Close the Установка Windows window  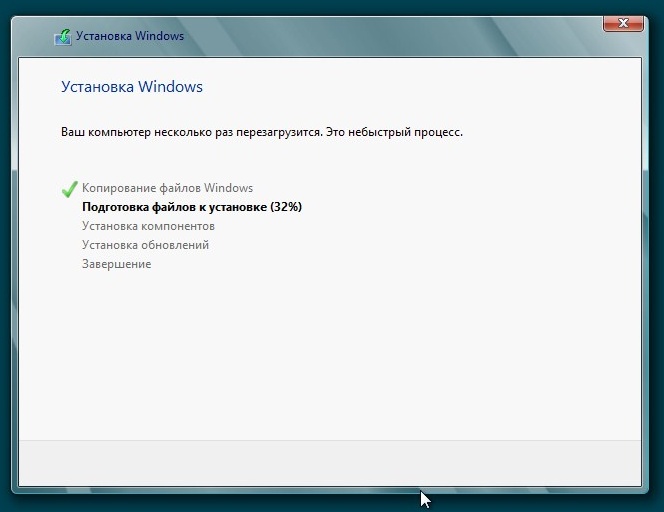coord(623,23)
